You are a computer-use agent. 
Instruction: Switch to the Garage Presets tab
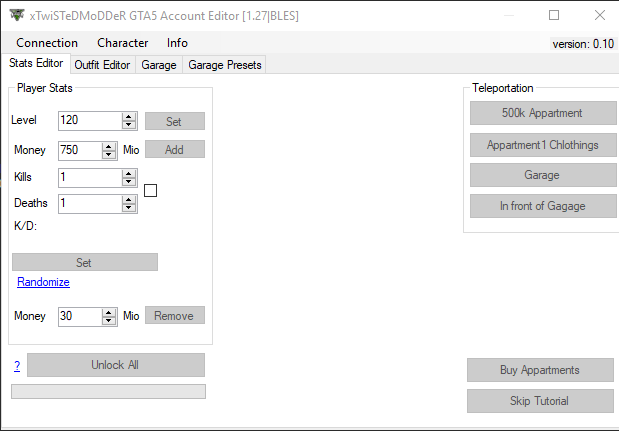225,65
